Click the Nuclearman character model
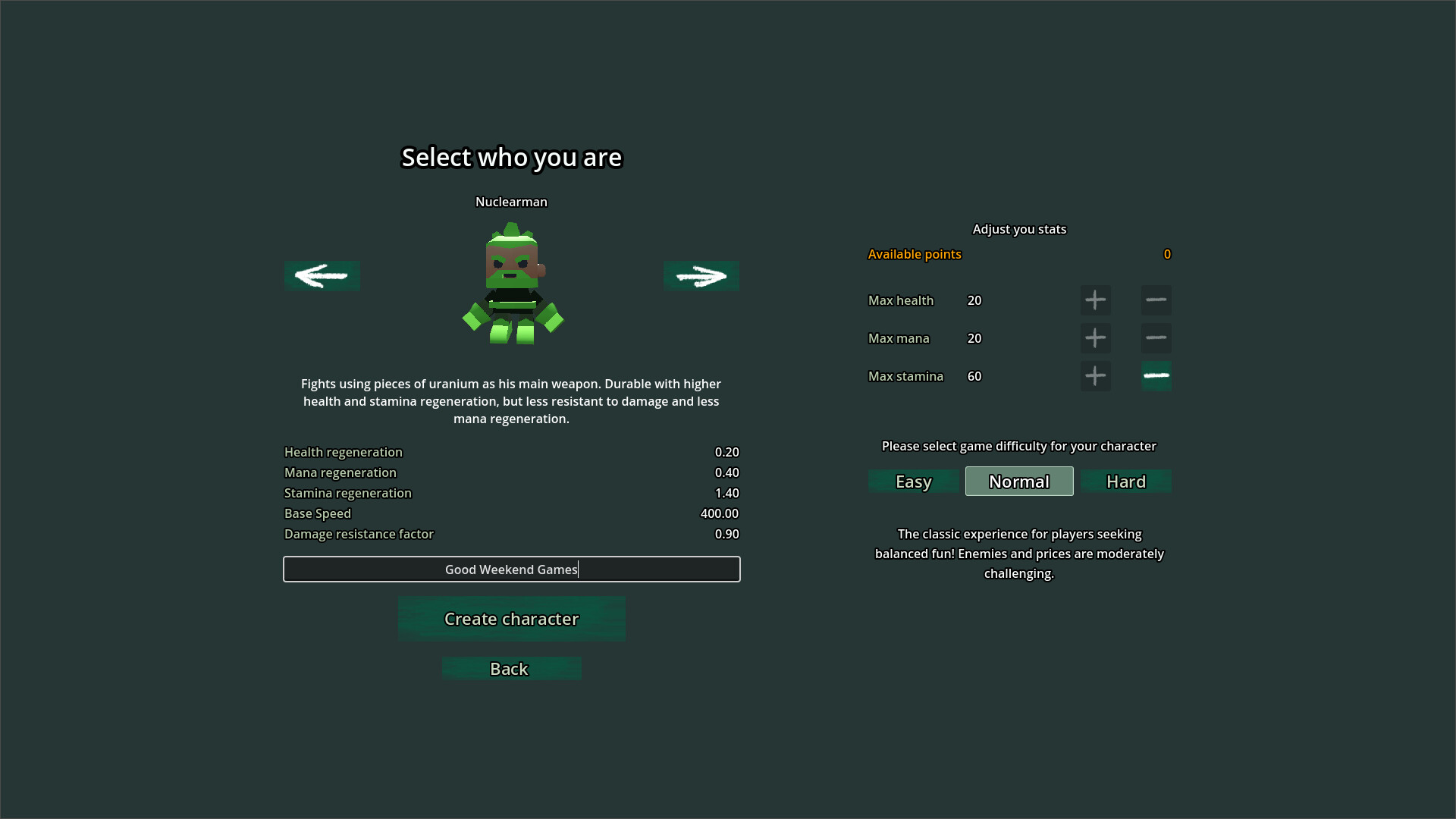This screenshot has height=819, width=1456. pos(513,284)
